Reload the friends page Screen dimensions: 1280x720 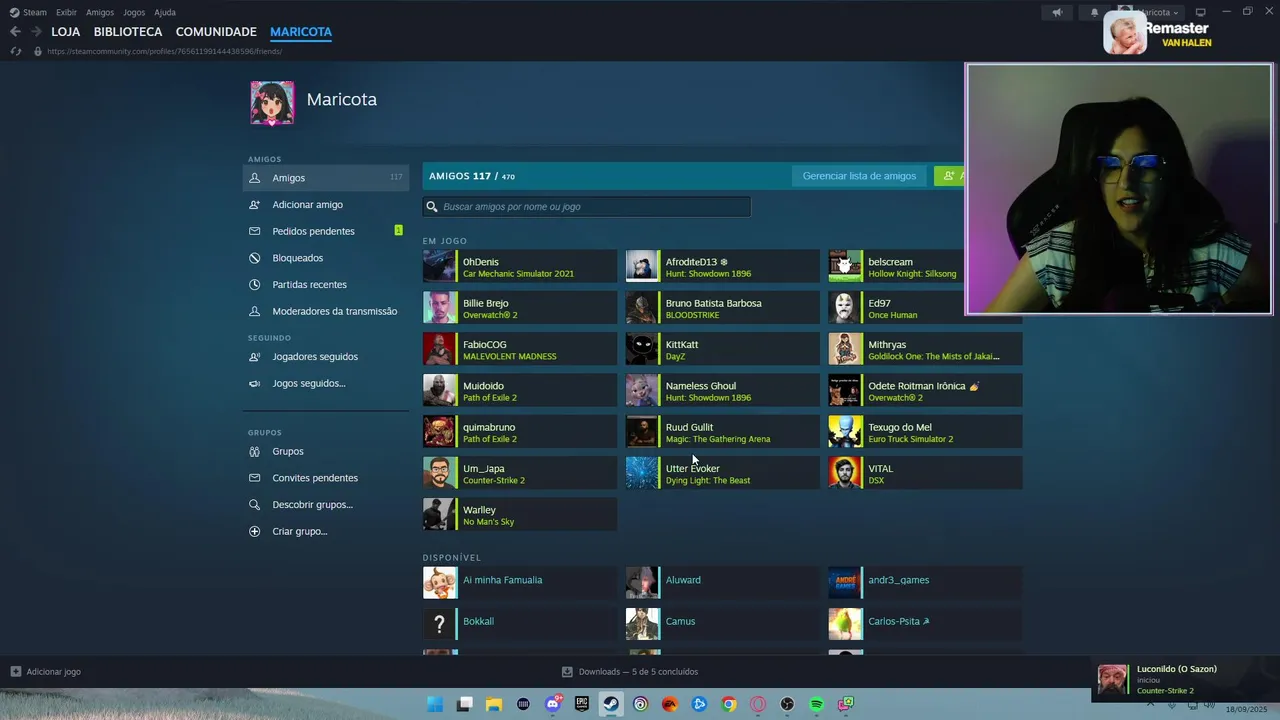pos(15,51)
